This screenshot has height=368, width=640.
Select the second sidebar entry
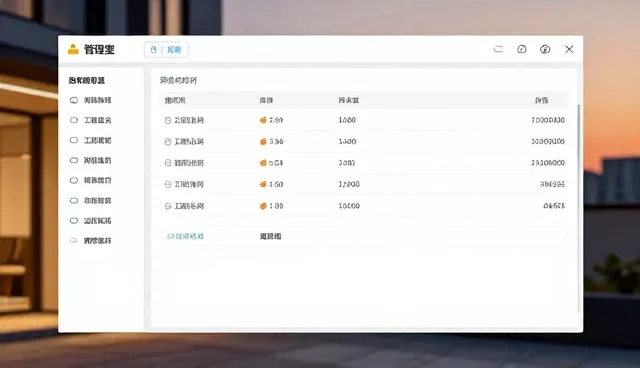coord(91,120)
